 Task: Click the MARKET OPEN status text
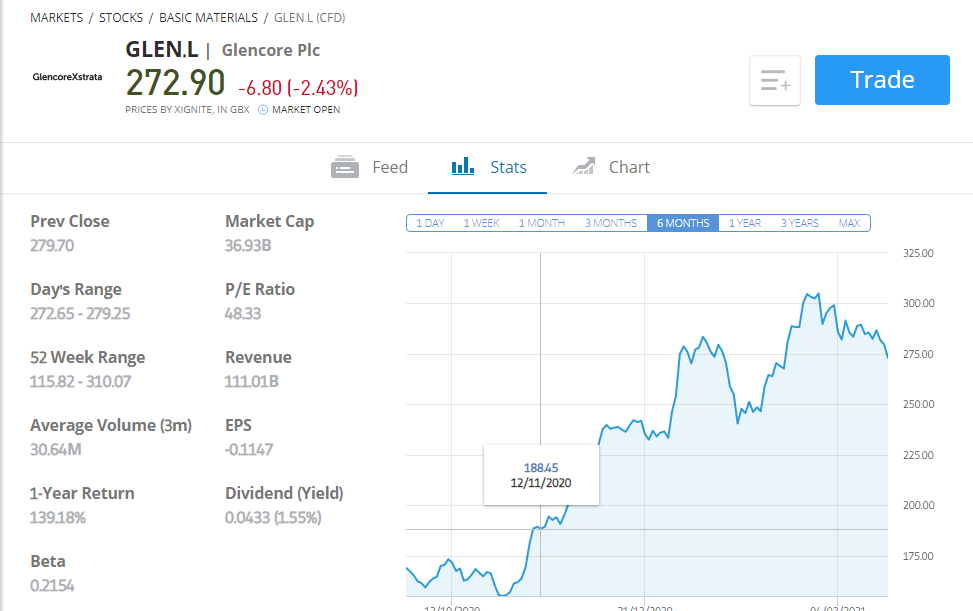(306, 110)
